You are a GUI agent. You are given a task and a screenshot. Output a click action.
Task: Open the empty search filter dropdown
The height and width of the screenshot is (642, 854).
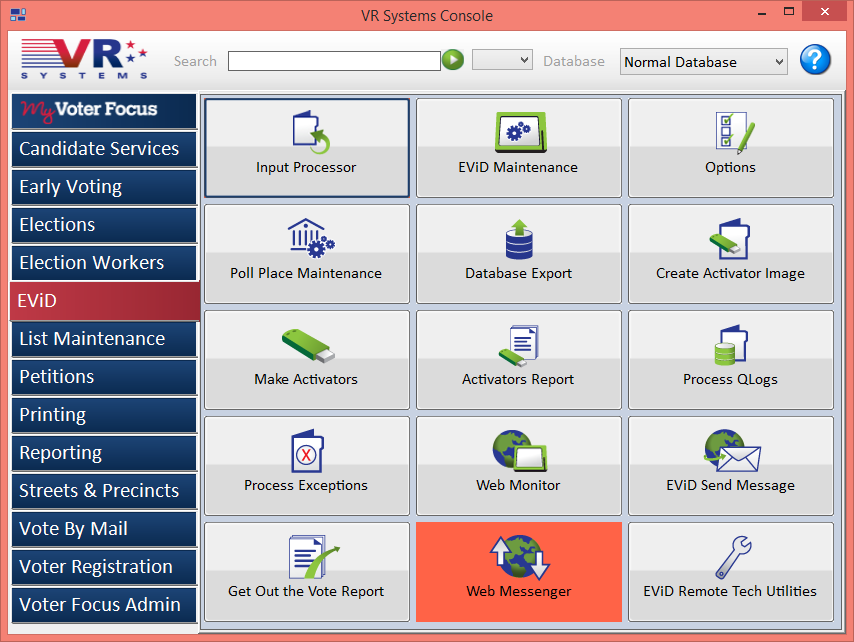coord(502,59)
